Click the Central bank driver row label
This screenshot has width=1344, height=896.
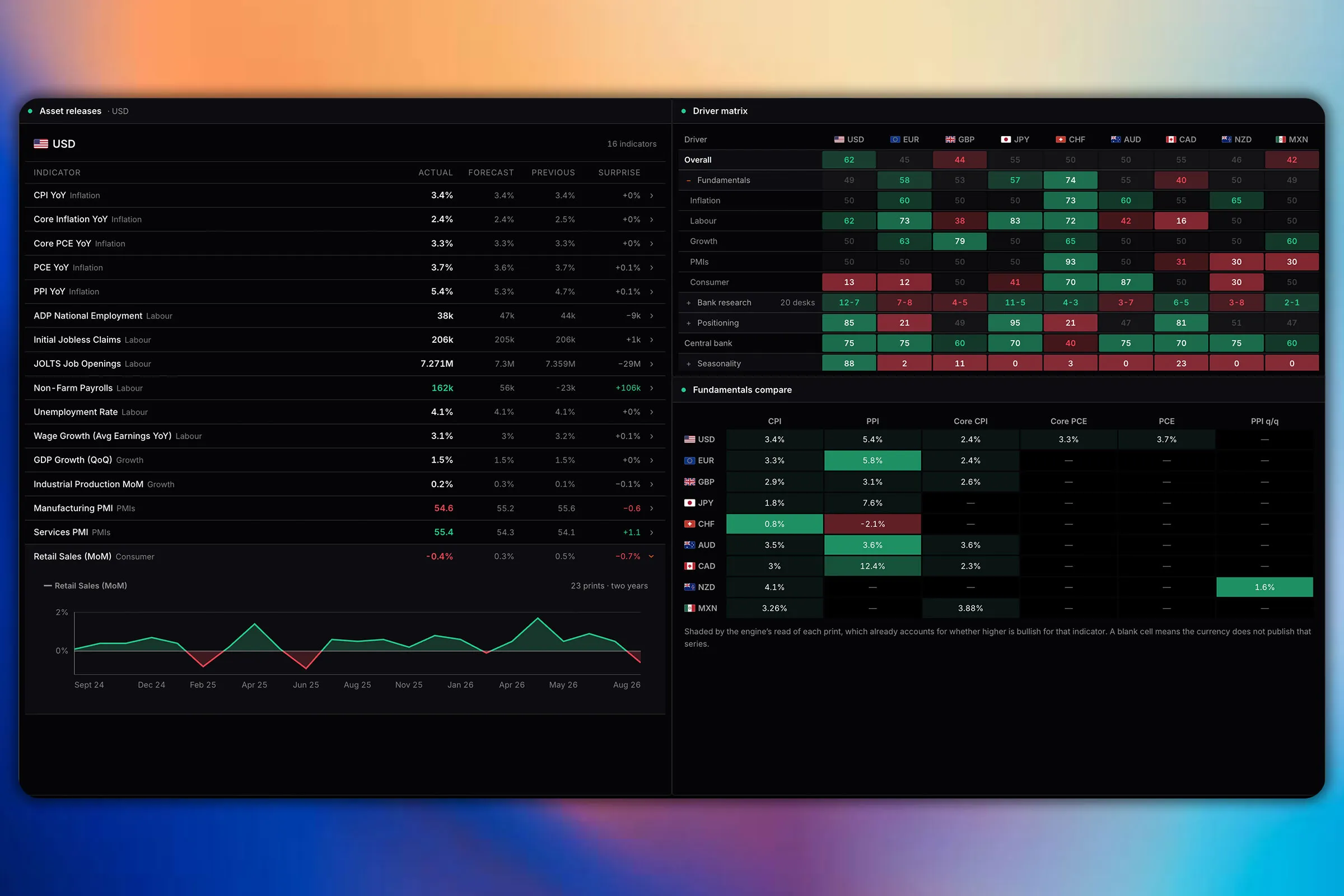(x=708, y=343)
